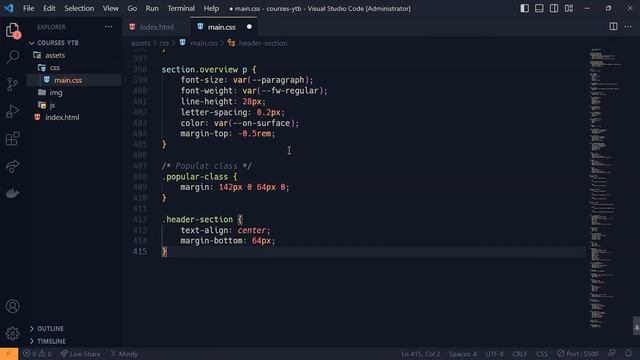Click the unsaved dot on main.css tab

coord(249,27)
